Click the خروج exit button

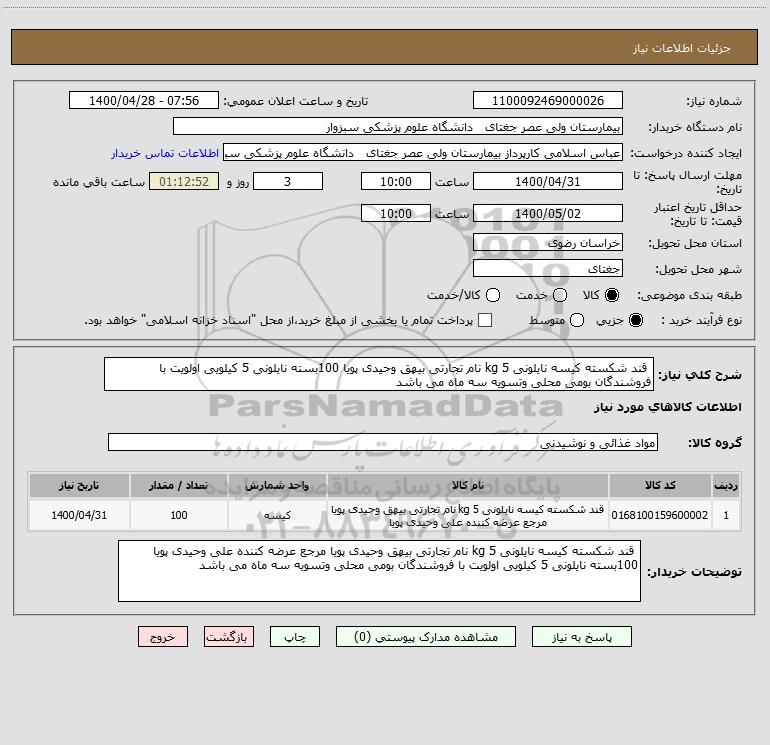[163, 637]
